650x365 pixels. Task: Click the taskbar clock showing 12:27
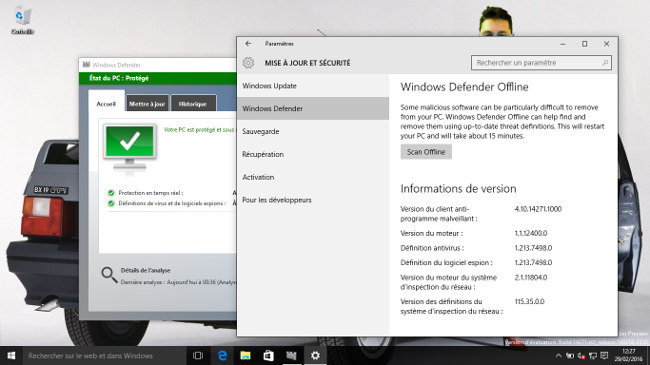coord(629,355)
